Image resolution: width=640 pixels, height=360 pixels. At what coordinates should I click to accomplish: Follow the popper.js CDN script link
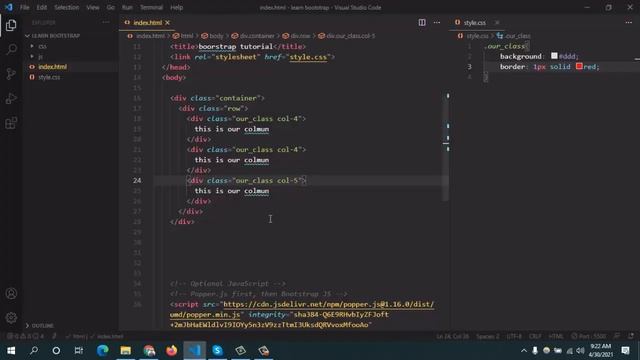(x=329, y=304)
